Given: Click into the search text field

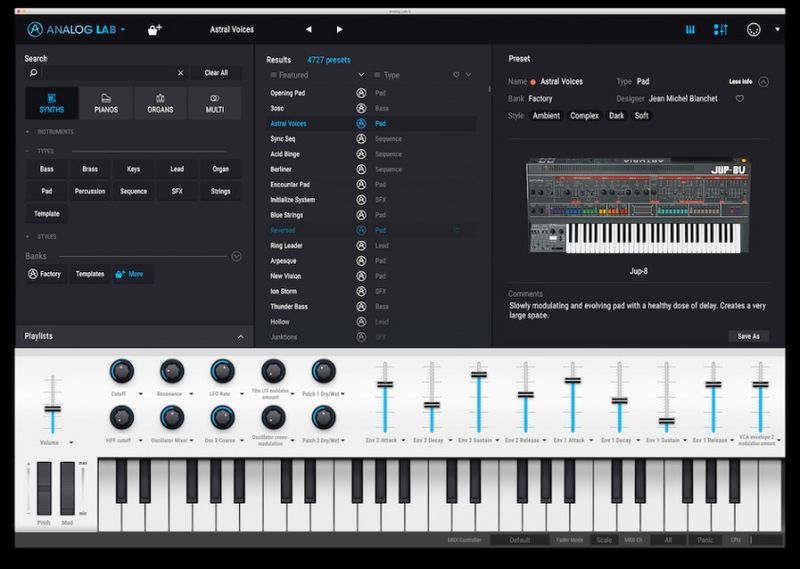Looking at the screenshot, I should point(108,73).
